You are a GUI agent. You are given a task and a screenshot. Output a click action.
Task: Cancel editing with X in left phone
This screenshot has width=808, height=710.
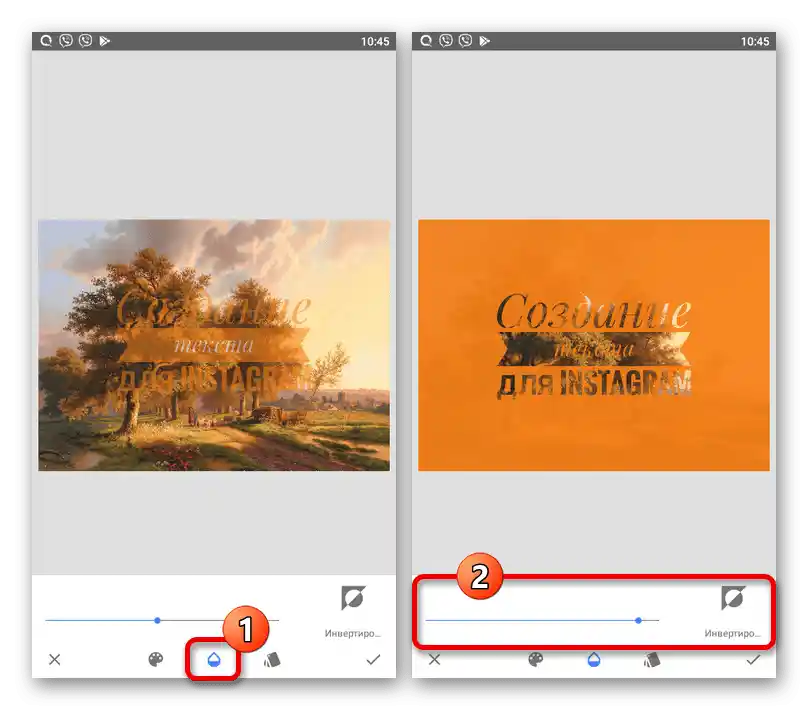click(55, 660)
